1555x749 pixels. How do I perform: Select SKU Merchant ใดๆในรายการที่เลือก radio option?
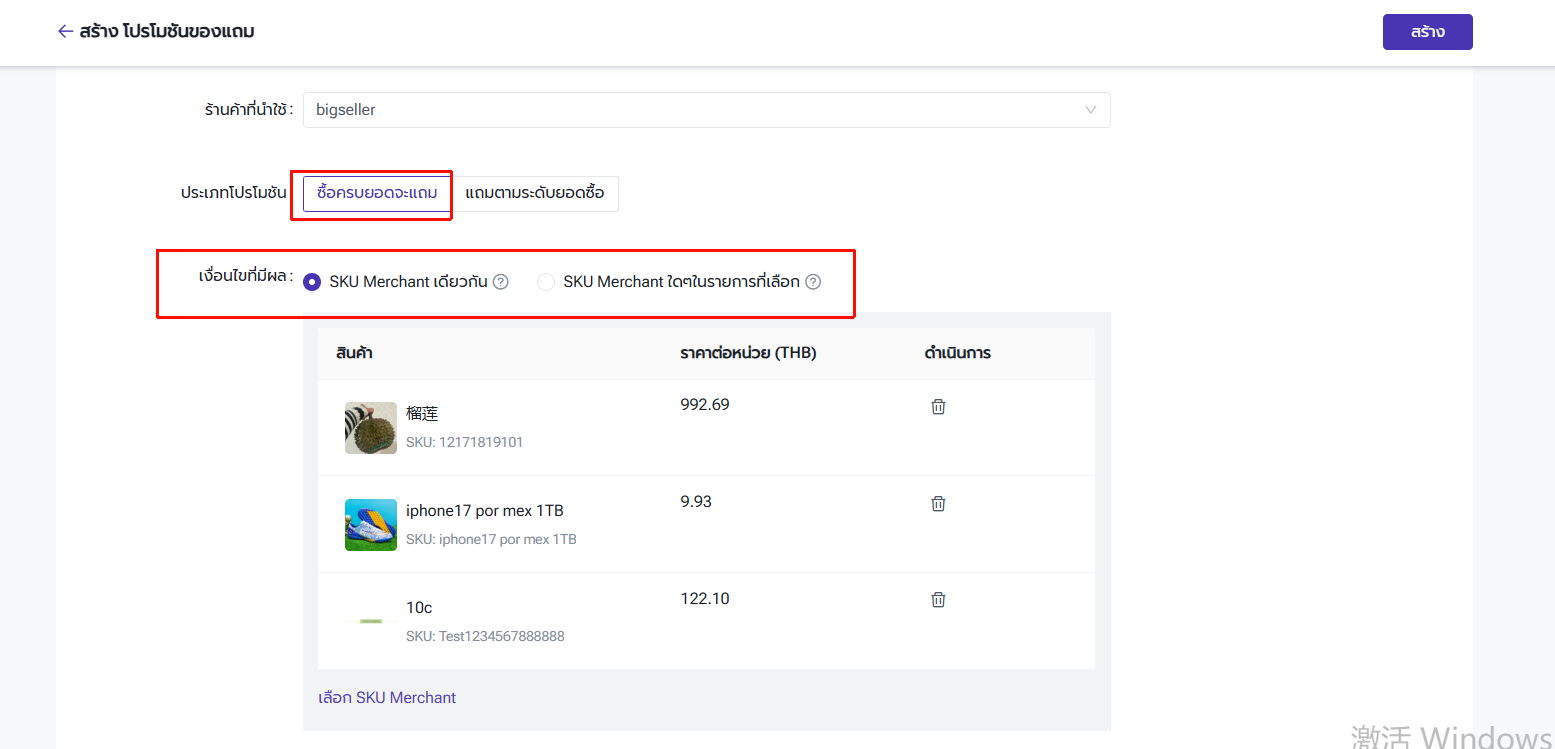[546, 282]
